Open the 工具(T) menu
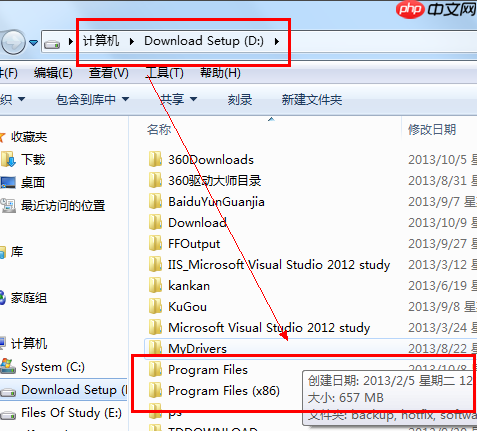Screen dimensions: 477x431 click(x=165, y=73)
